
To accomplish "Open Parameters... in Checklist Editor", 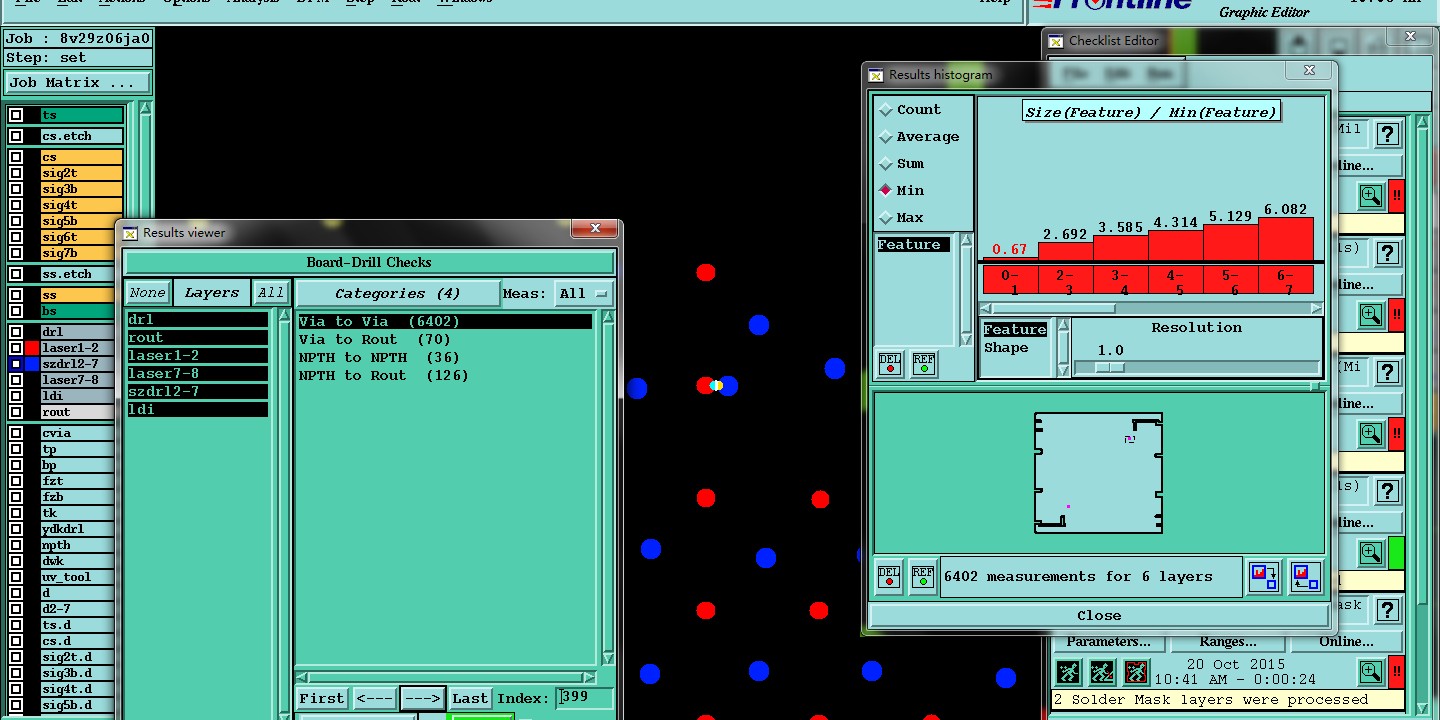I will click(1108, 642).
